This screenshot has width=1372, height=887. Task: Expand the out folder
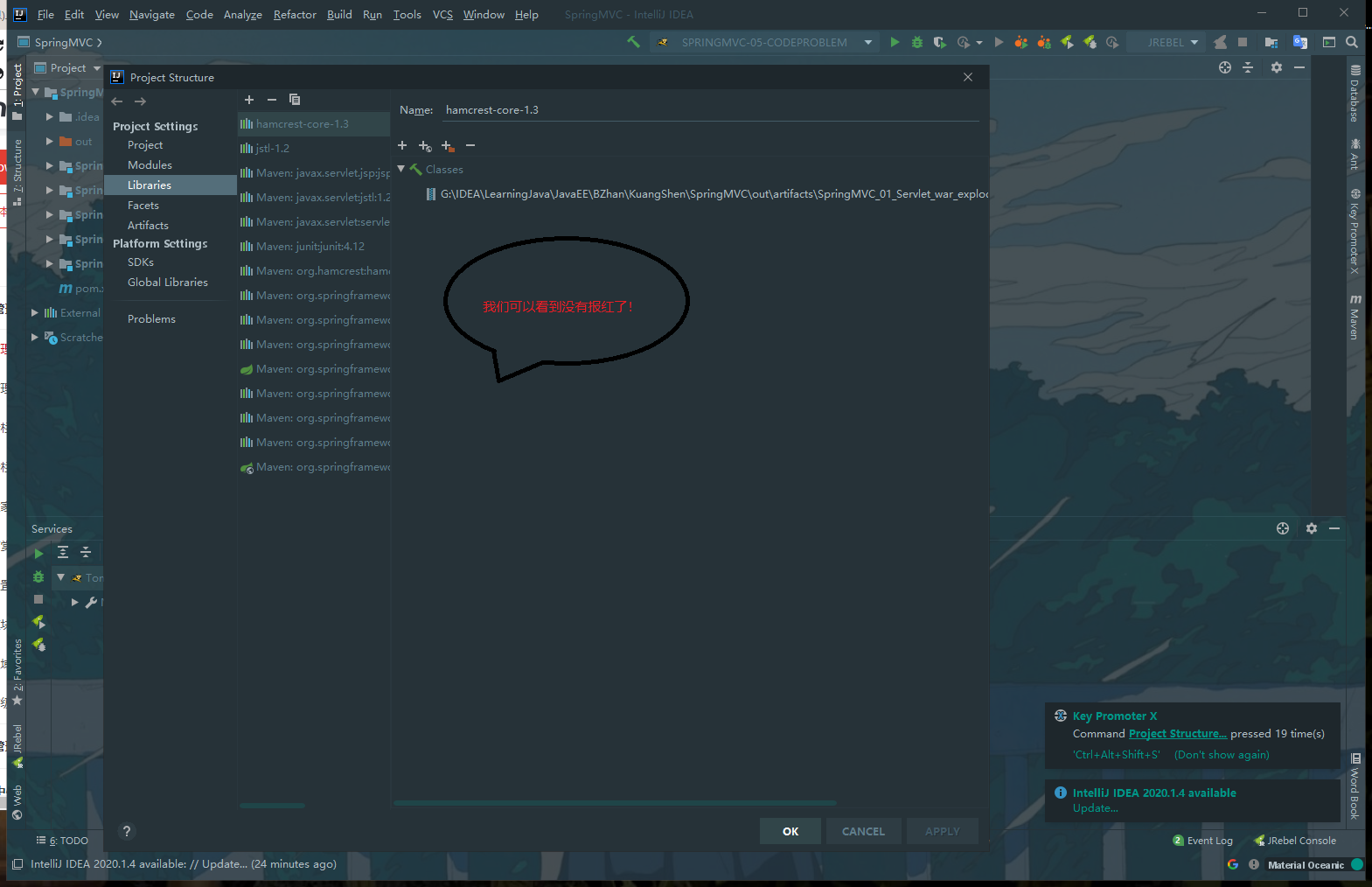click(50, 141)
